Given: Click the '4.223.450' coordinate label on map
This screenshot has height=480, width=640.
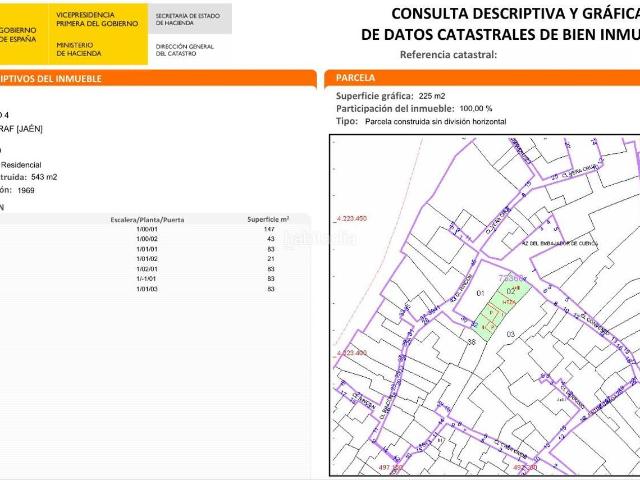Looking at the screenshot, I should (x=351, y=219).
